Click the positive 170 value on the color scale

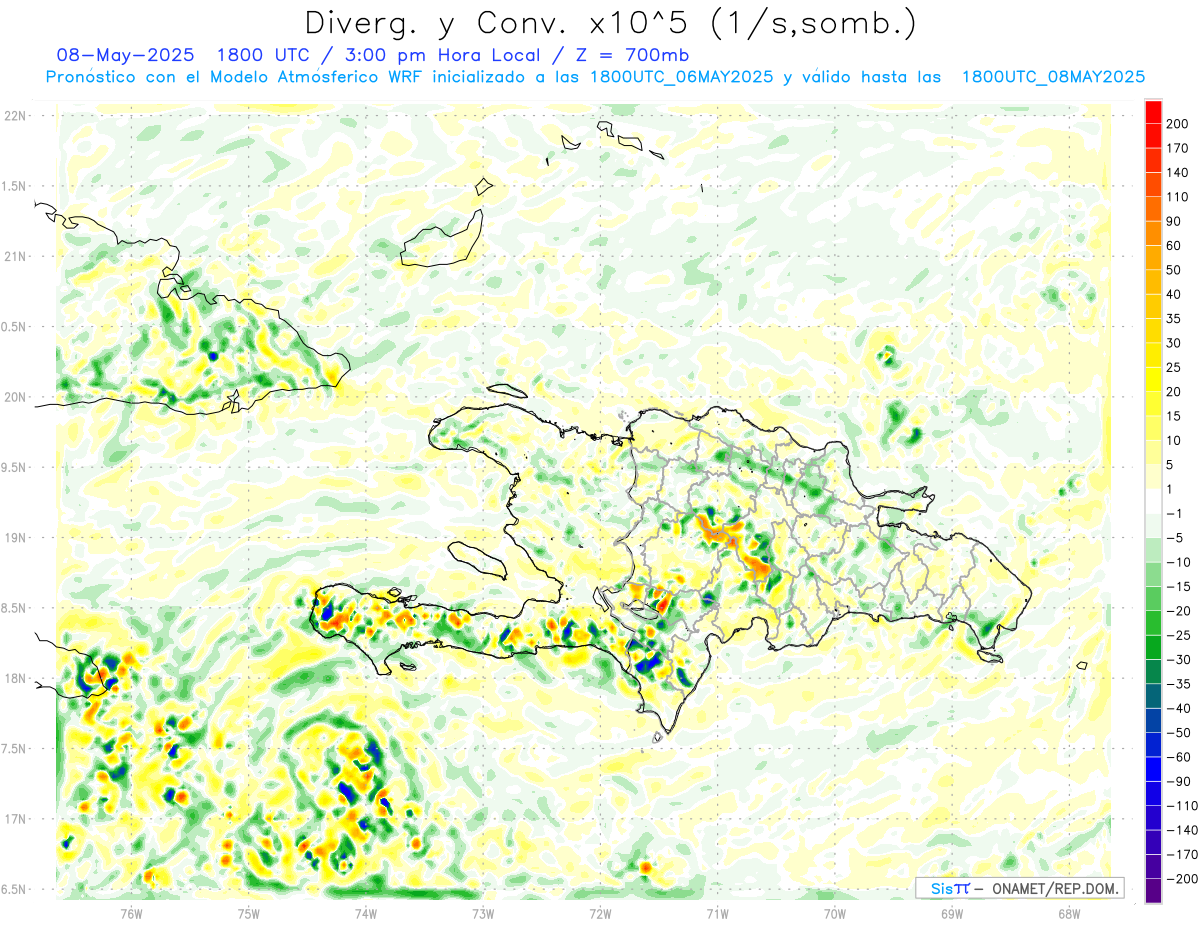[x=1177, y=148]
